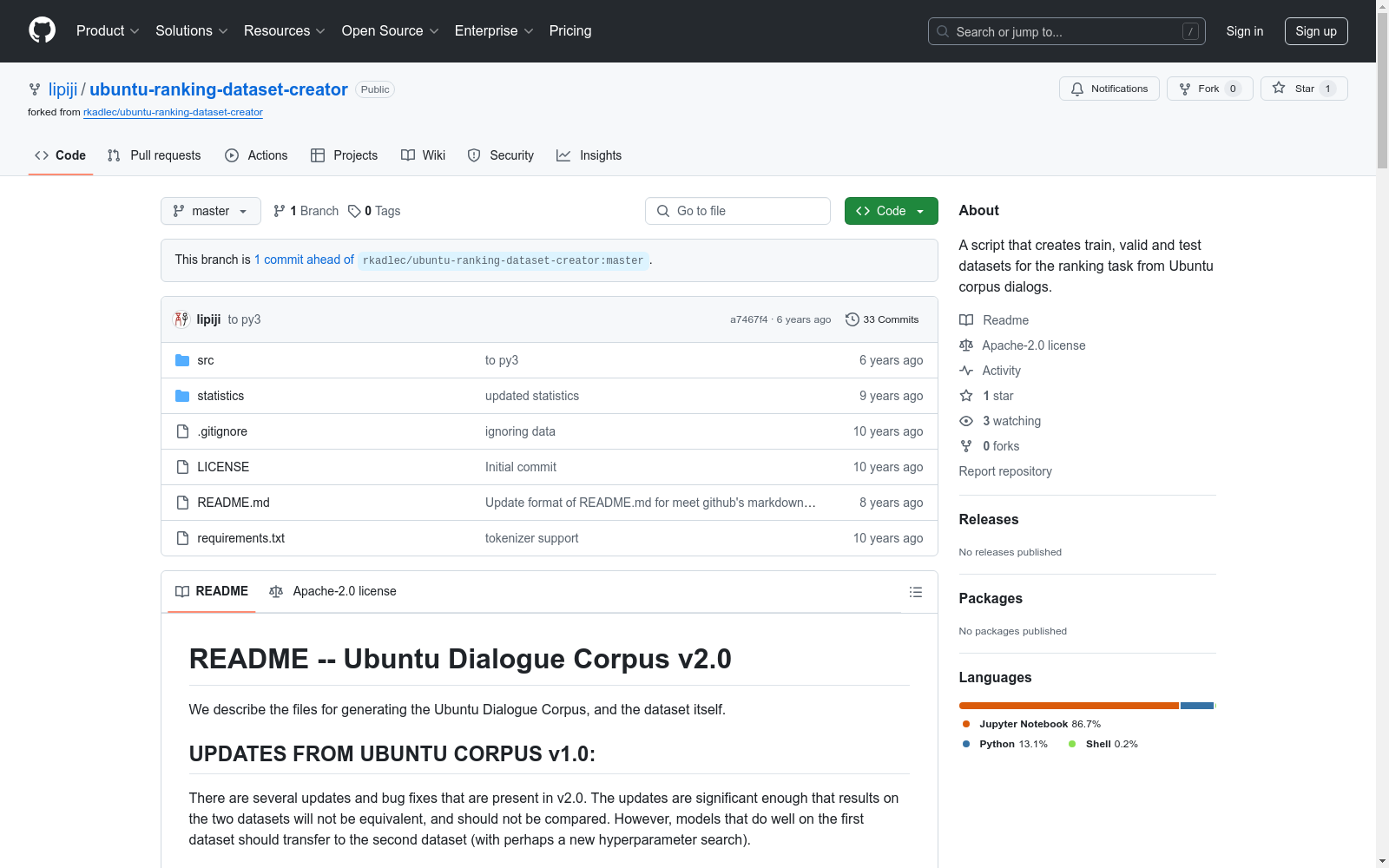Open the Releases section heading
Image resolution: width=1389 pixels, height=868 pixels.
989,519
